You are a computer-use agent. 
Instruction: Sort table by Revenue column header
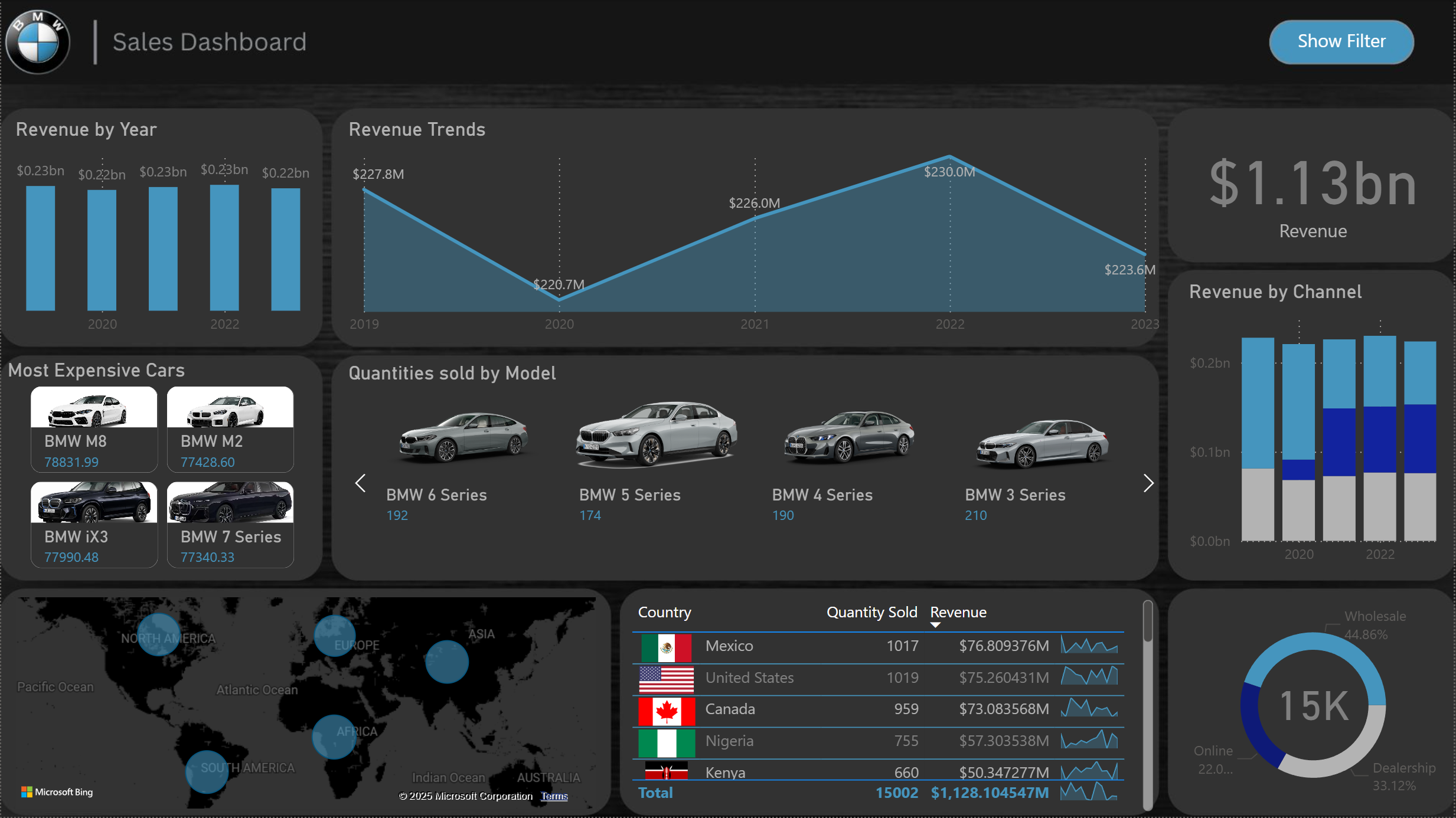click(958, 612)
